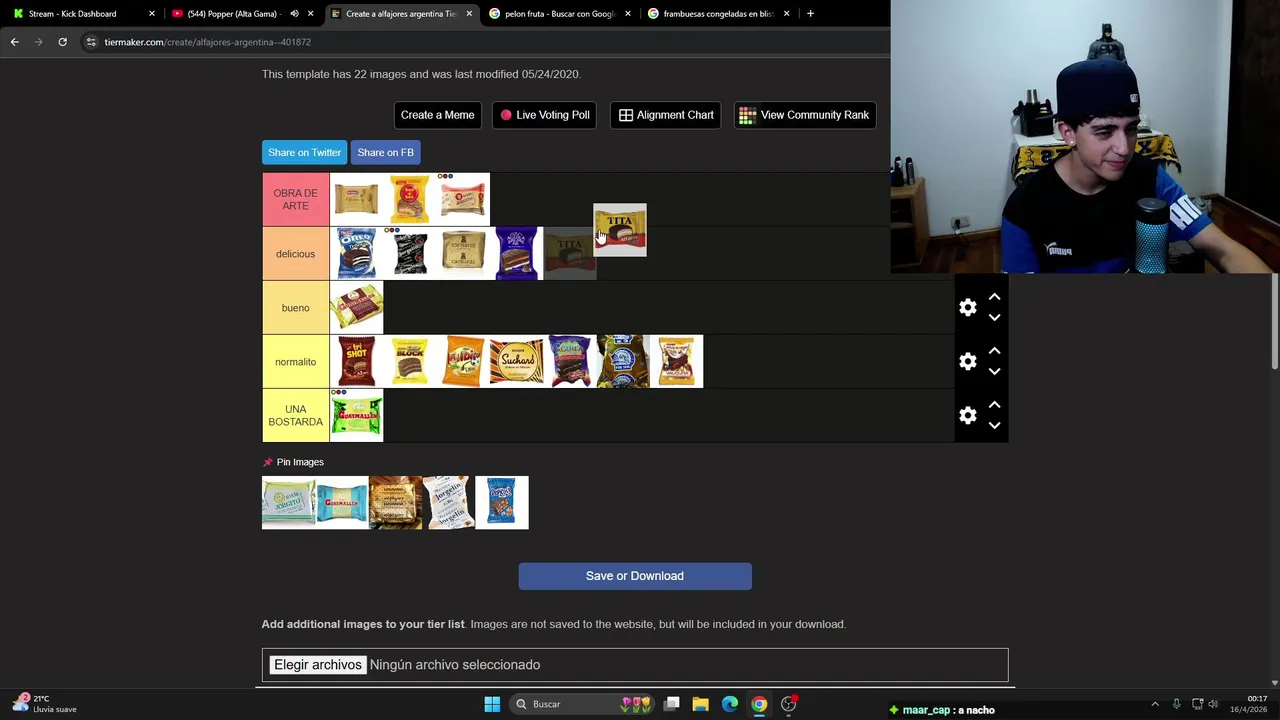Viewport: 1280px width, 720px height.
Task: Select the purple Milka alfajor in delicious tier
Action: [x=516, y=254]
